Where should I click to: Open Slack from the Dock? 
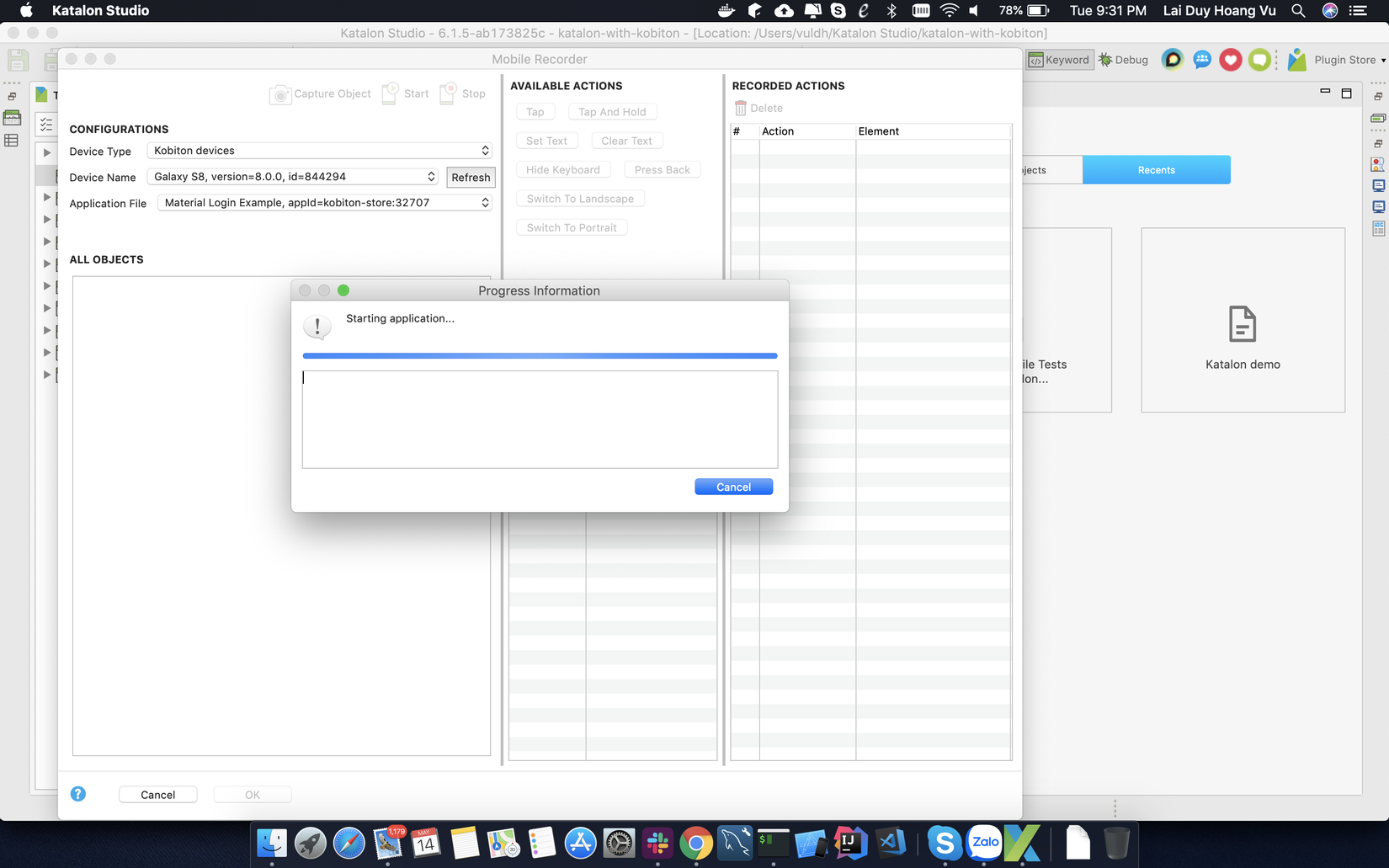click(657, 843)
